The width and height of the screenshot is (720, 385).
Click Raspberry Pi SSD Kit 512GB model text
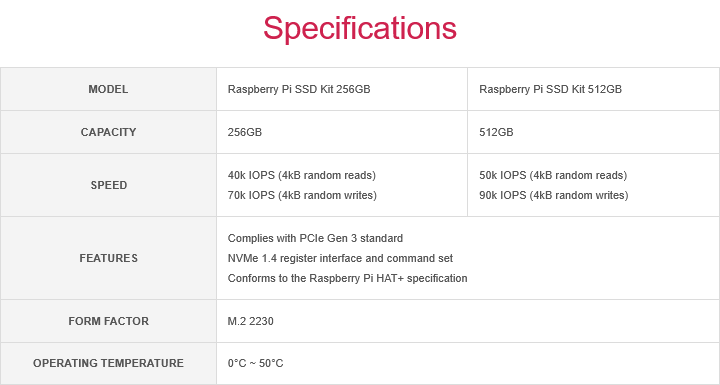point(551,89)
